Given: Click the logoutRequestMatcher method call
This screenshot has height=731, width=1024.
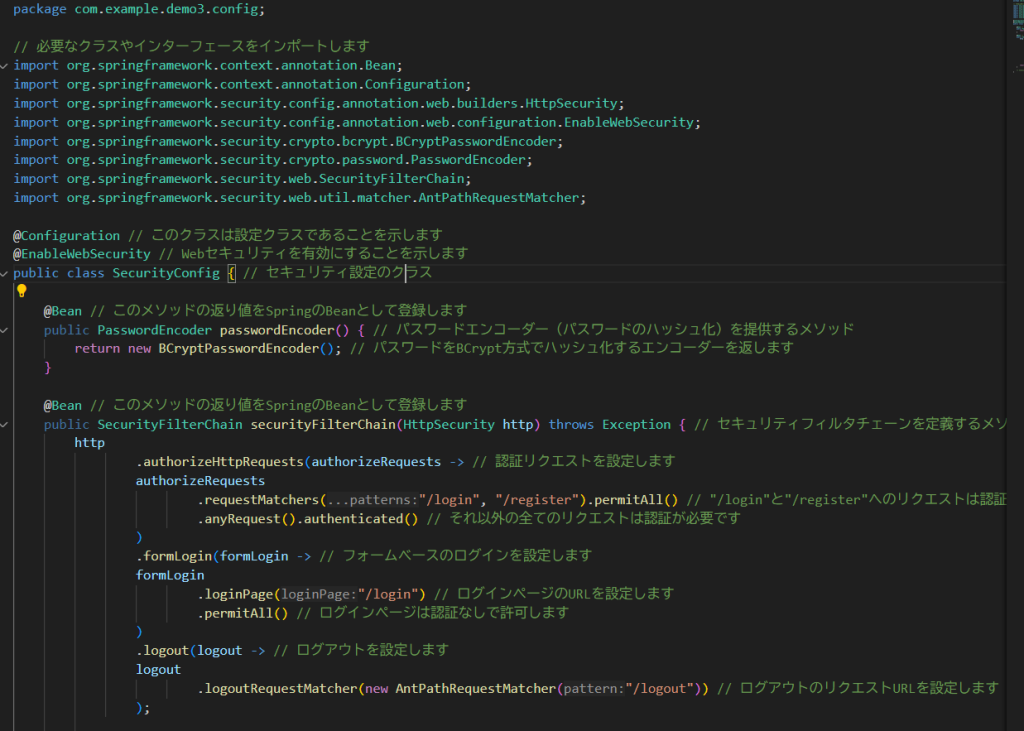Looking at the screenshot, I should point(277,688).
